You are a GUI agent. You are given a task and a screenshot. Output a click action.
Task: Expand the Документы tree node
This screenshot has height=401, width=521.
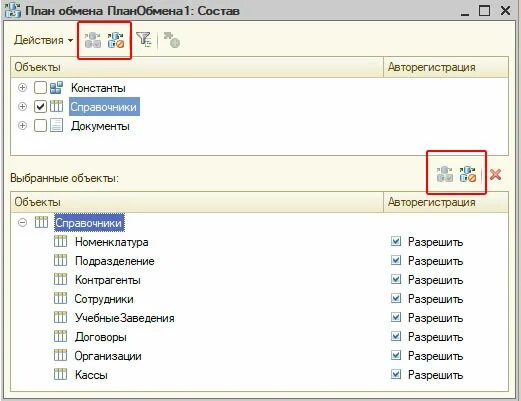pos(22,126)
